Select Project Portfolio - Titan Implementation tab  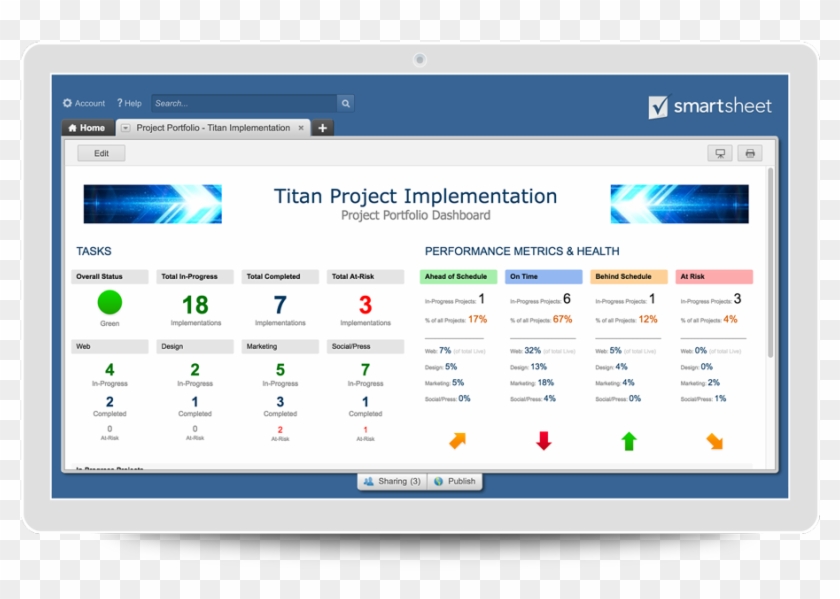pyautogui.click(x=213, y=128)
